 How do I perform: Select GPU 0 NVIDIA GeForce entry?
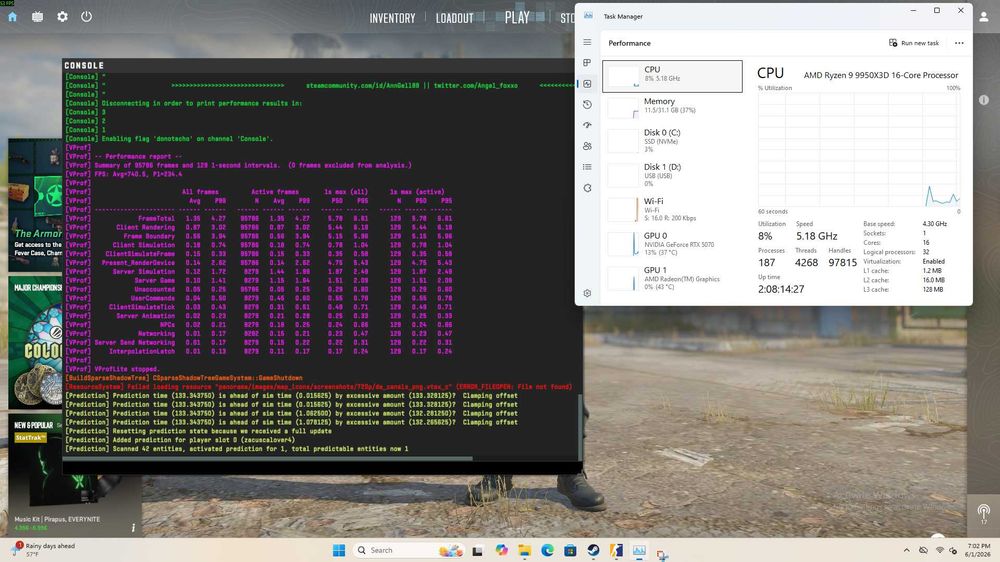(x=672, y=244)
